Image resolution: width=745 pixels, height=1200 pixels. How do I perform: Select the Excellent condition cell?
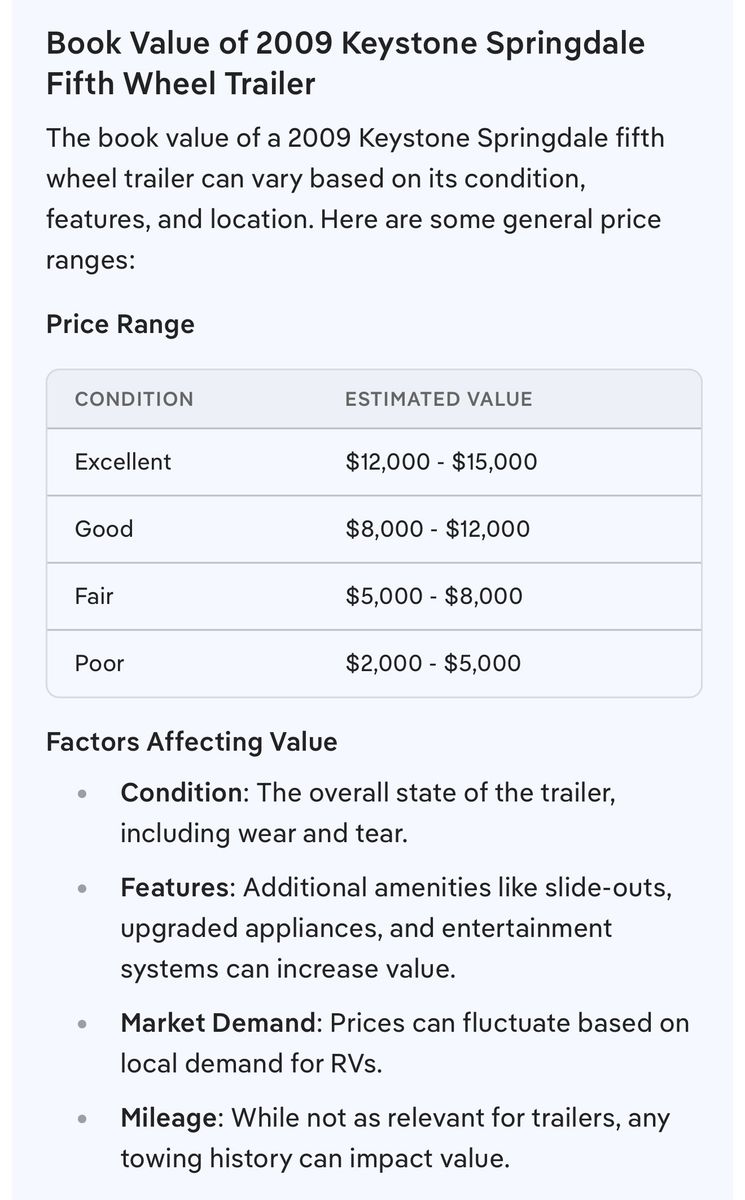pyautogui.click(x=123, y=462)
